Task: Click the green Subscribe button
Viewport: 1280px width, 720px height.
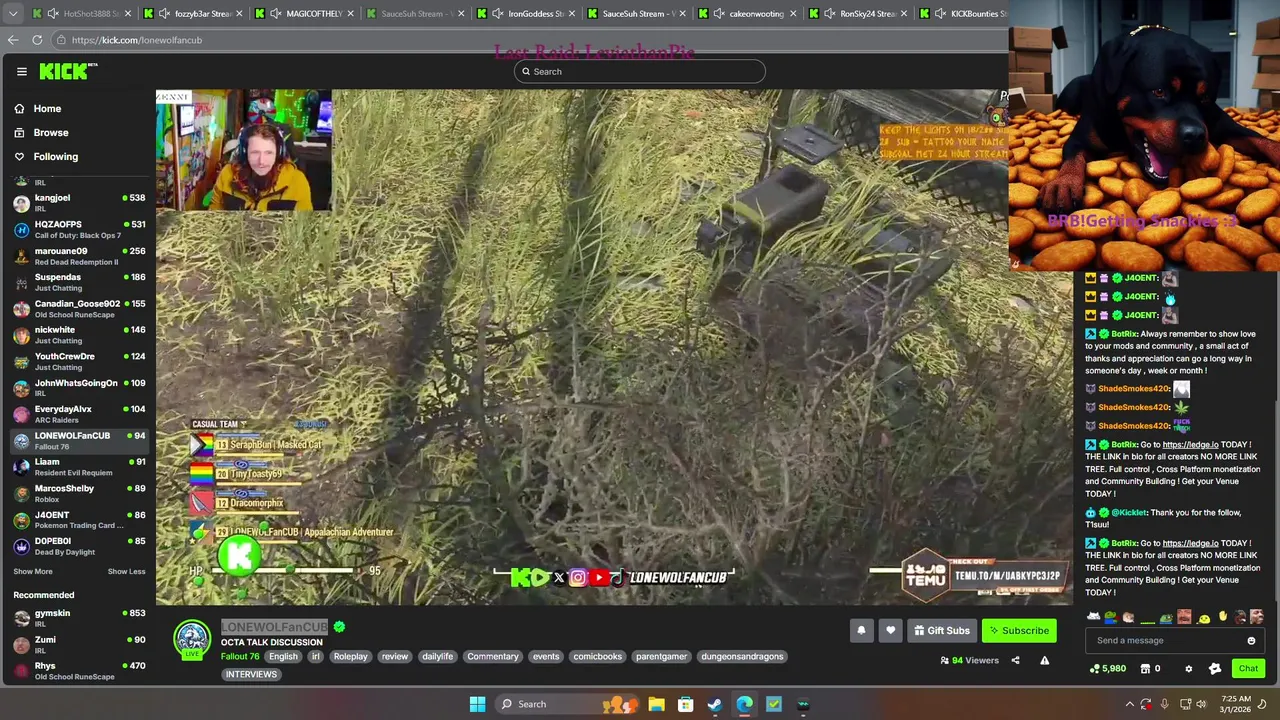Action: 1019,630
